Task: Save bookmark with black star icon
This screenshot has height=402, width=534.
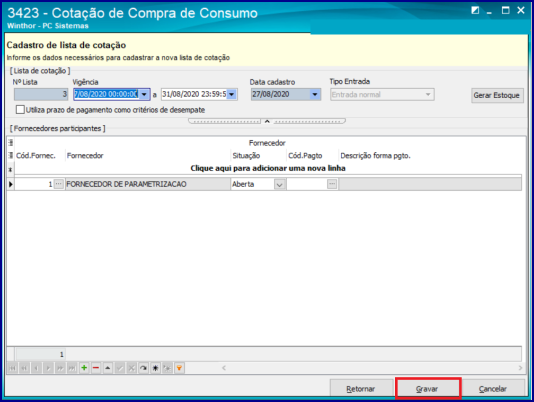Action: [155, 368]
